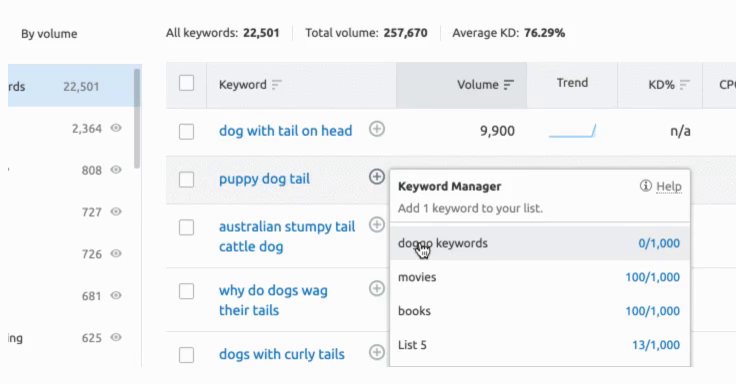Sort by the Keyword column sort icon

pos(277,85)
